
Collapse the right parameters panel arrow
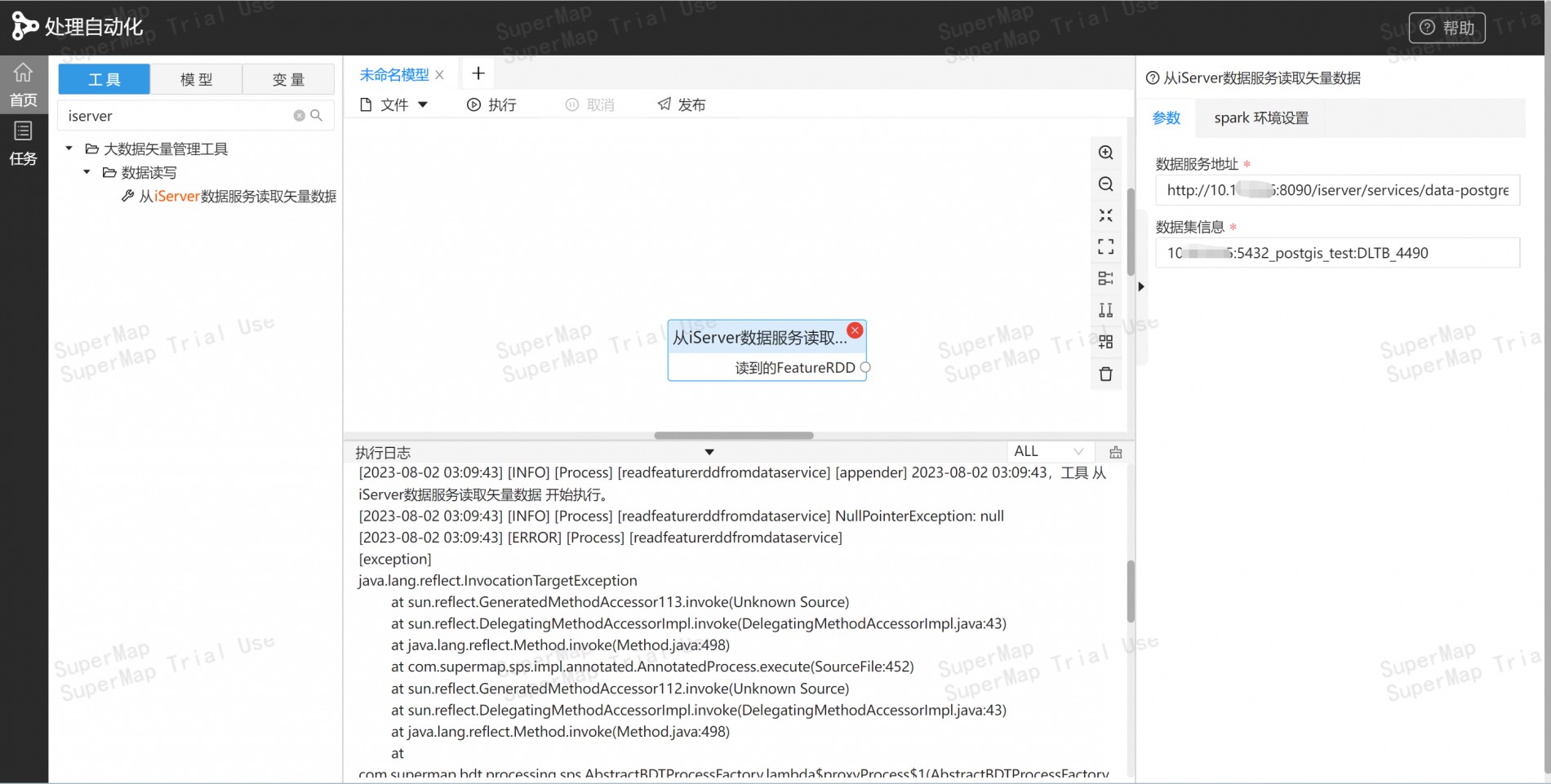point(1141,286)
